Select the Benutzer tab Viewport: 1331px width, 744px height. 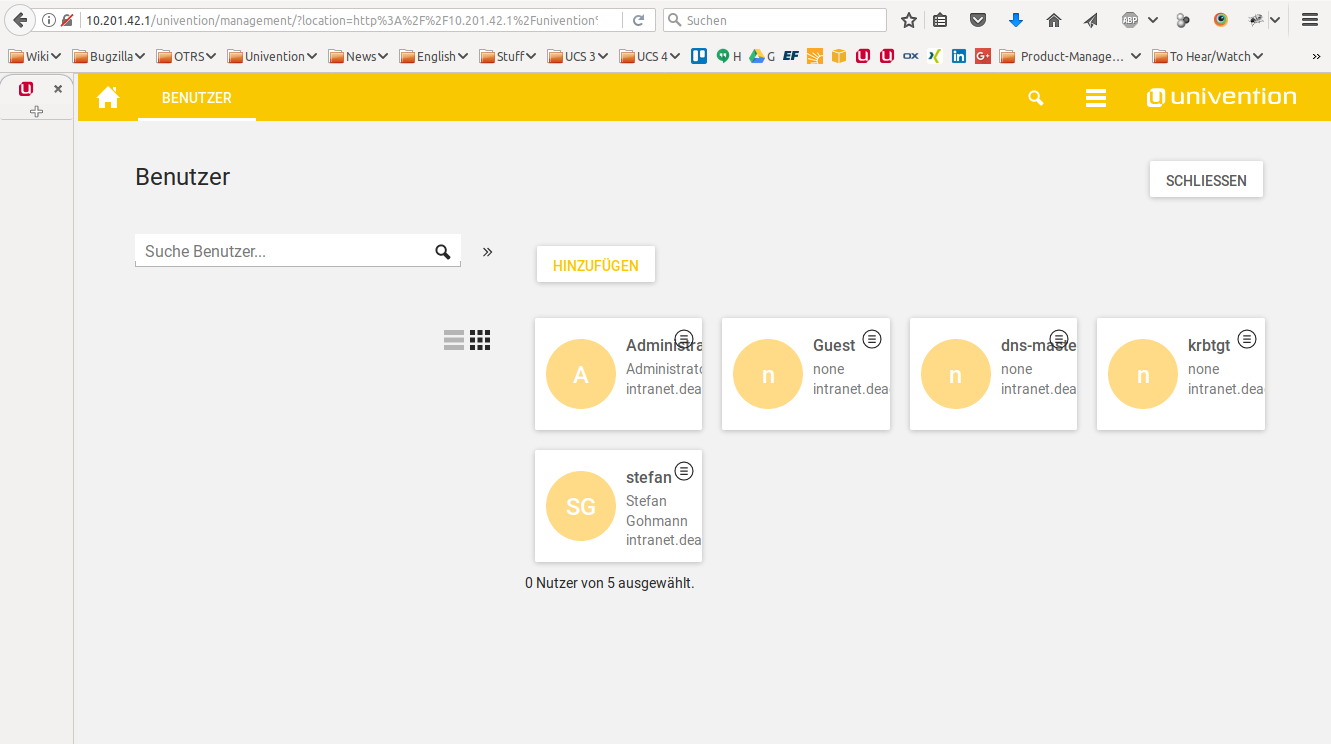(197, 98)
